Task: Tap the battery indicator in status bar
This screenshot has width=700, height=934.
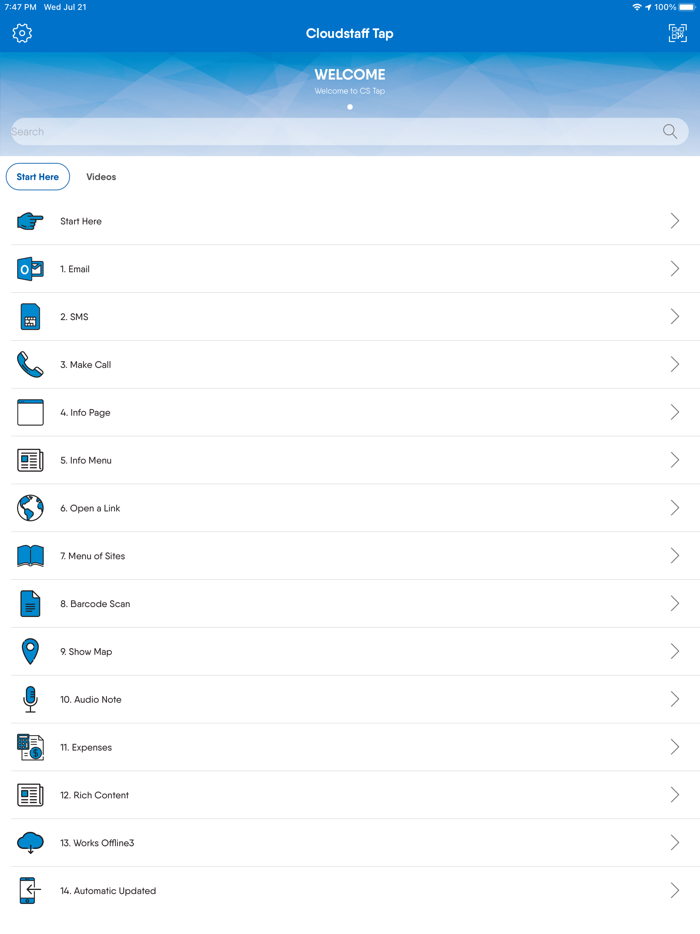Action: pos(687,7)
